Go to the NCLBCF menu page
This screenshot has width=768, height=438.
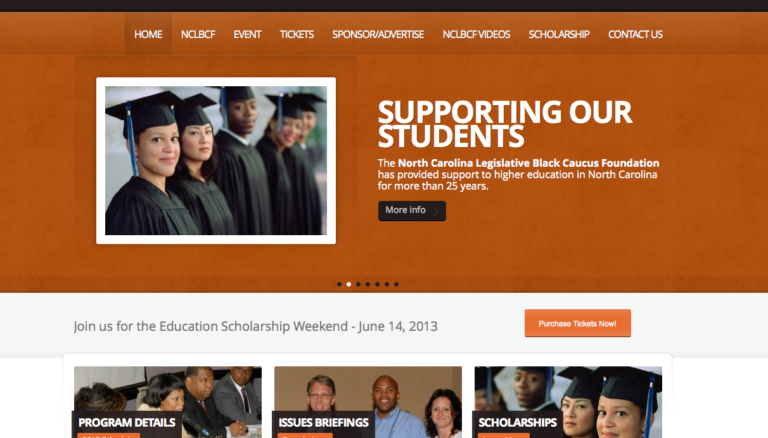tap(198, 34)
